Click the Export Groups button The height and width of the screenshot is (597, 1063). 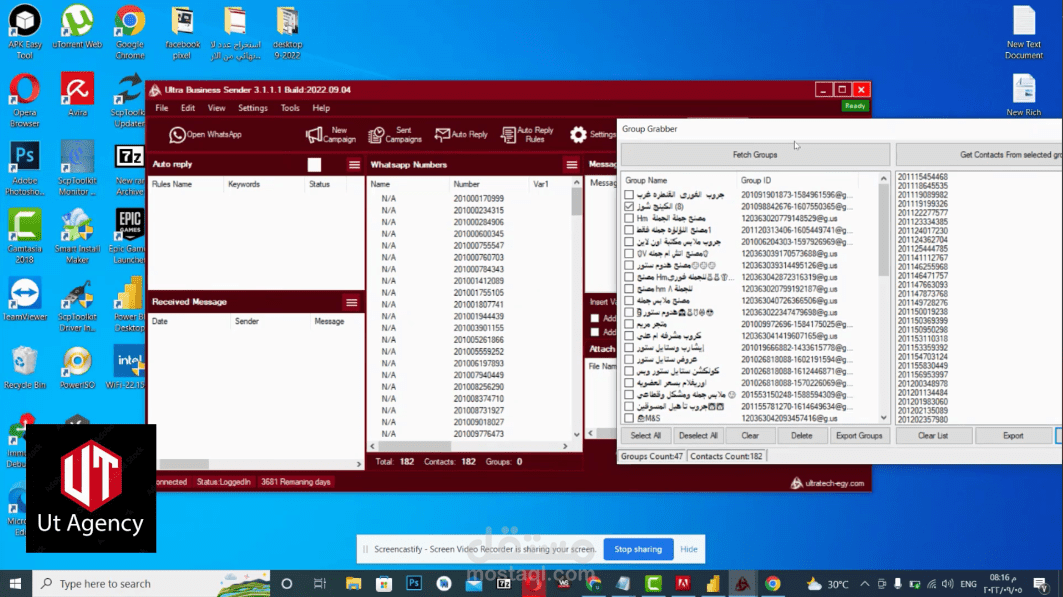(859, 436)
